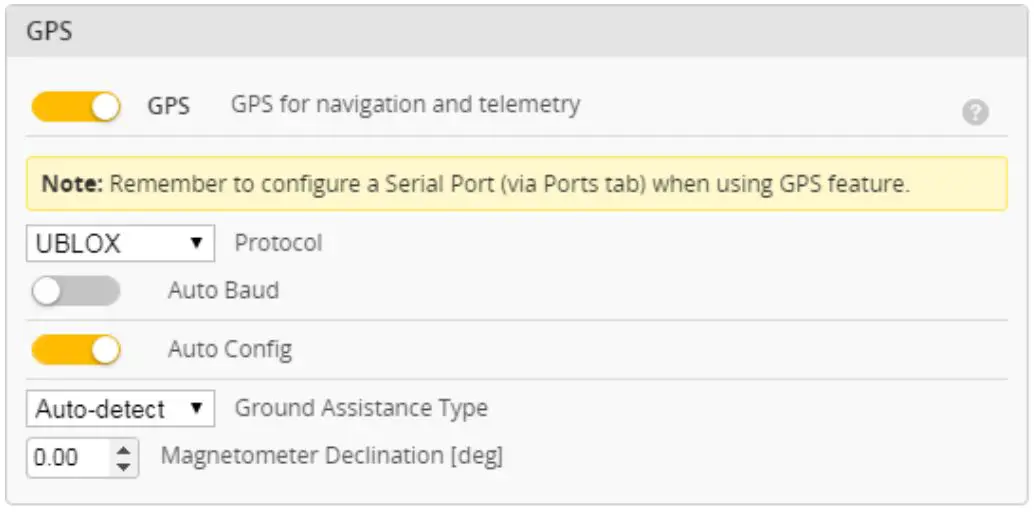The height and width of the screenshot is (512, 1034).
Task: Click the "Protocol" label
Action: point(278,243)
